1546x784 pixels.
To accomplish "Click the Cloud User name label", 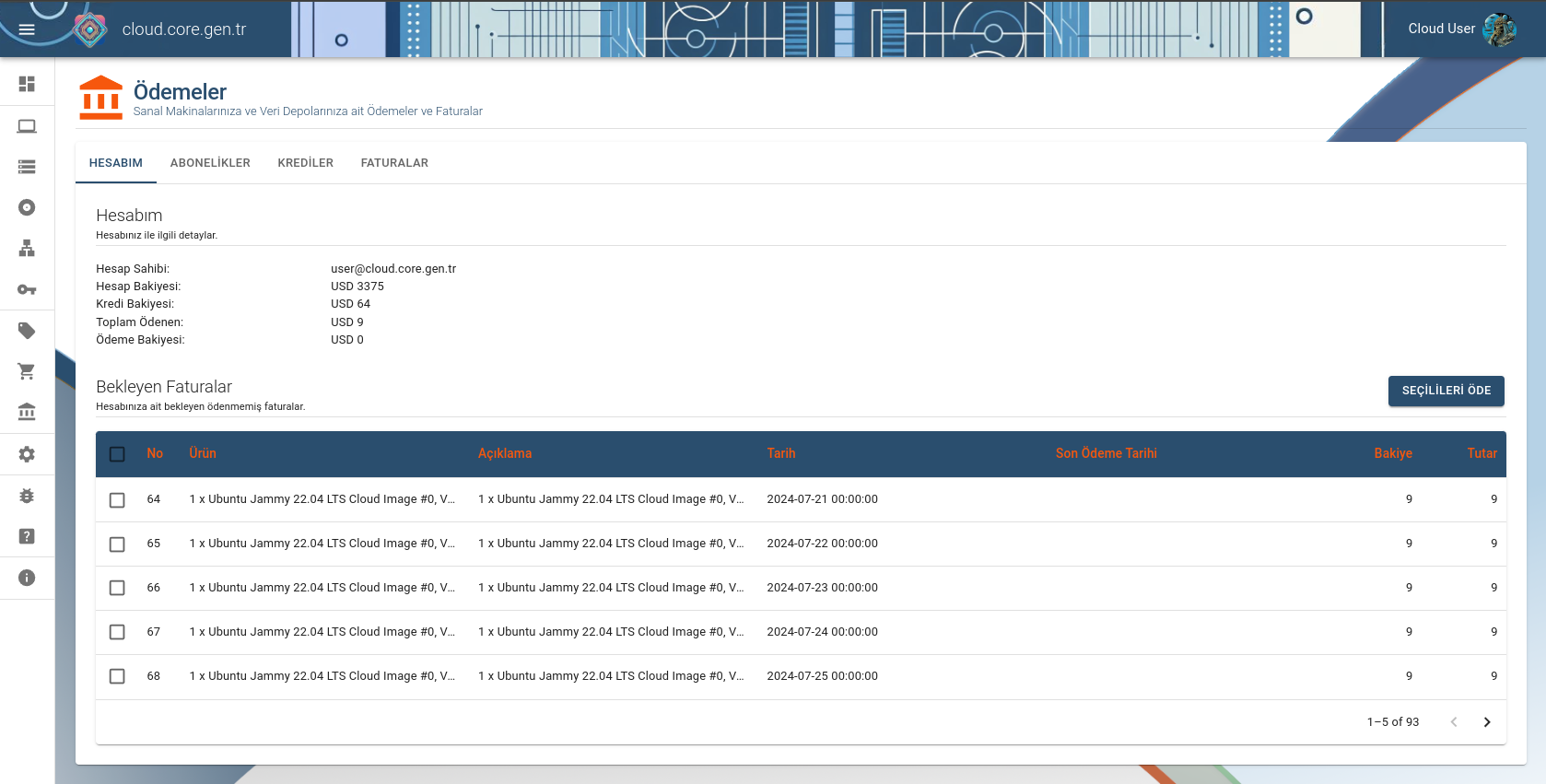I will [1441, 29].
